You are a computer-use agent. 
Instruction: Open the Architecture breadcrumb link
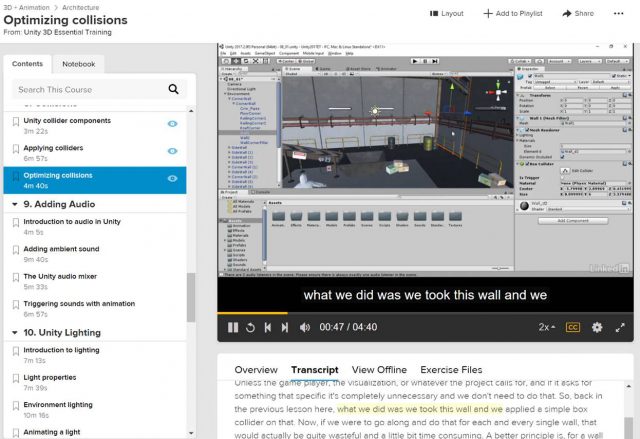click(x=80, y=7)
